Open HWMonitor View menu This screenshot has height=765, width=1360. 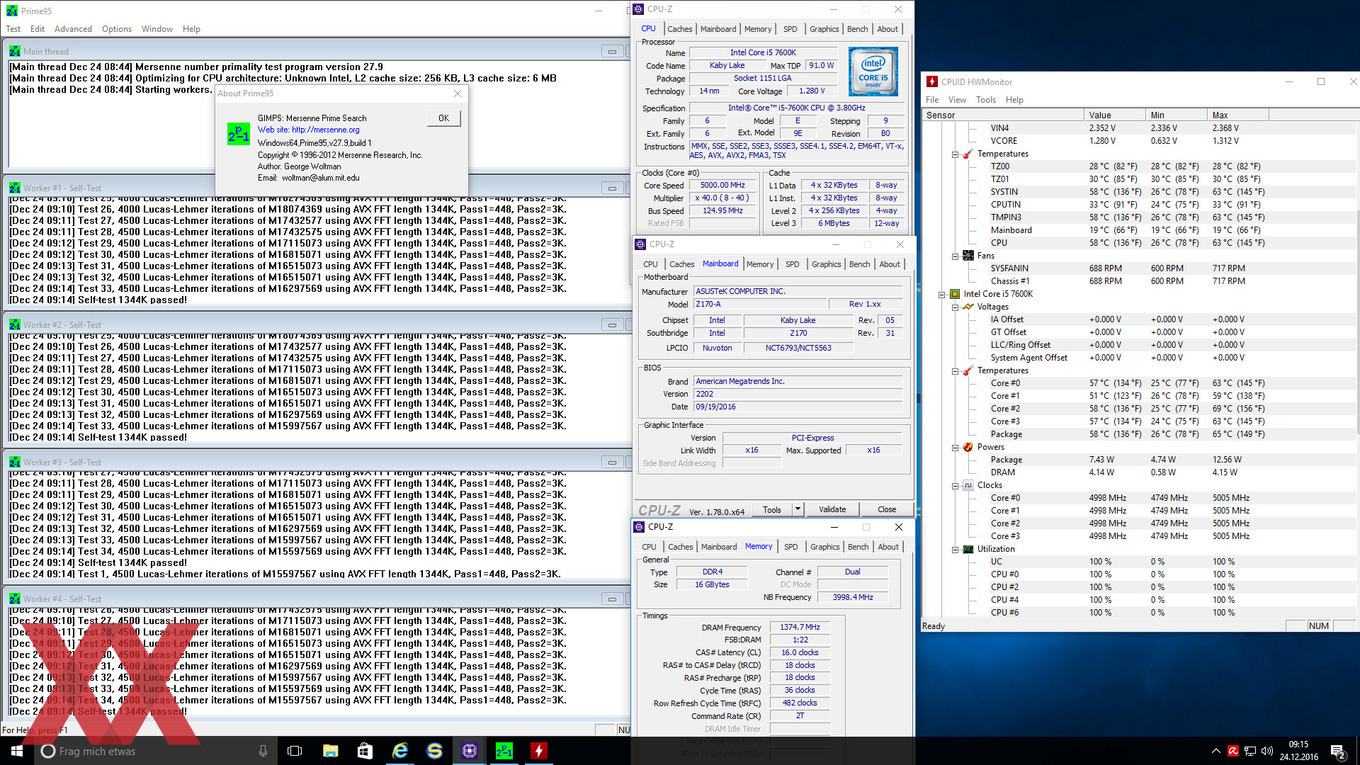(957, 100)
